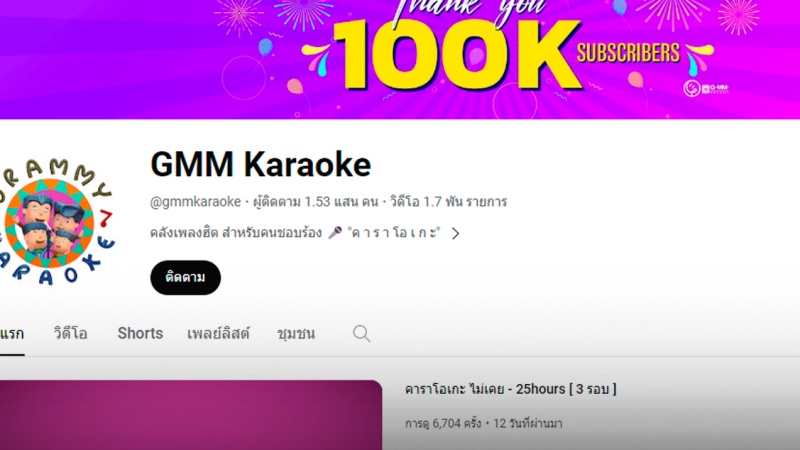Click the ติดตาม subscribe button
This screenshot has height=450, width=800.
(x=185, y=278)
